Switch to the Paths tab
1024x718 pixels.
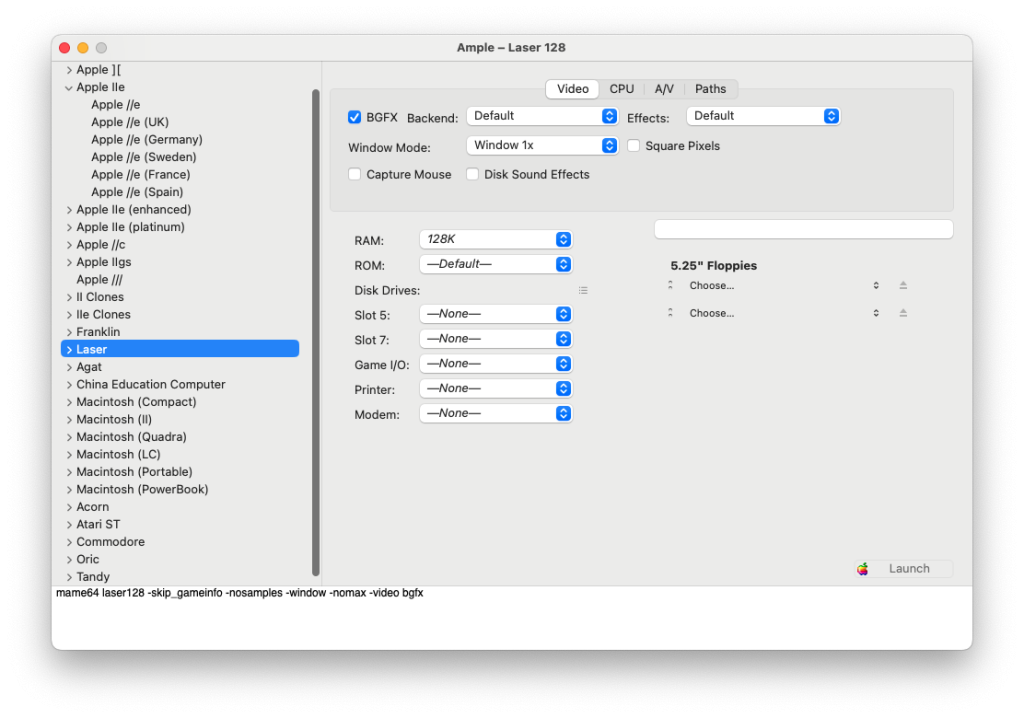[710, 88]
